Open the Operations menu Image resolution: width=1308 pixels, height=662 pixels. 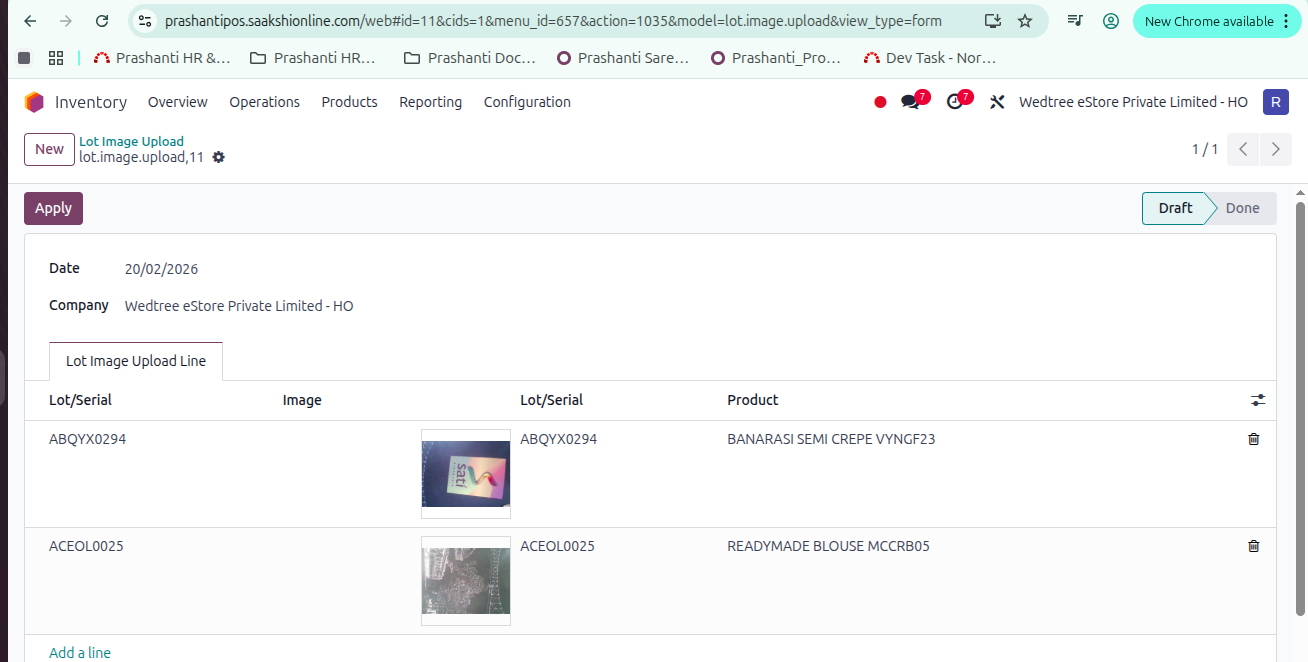(264, 102)
